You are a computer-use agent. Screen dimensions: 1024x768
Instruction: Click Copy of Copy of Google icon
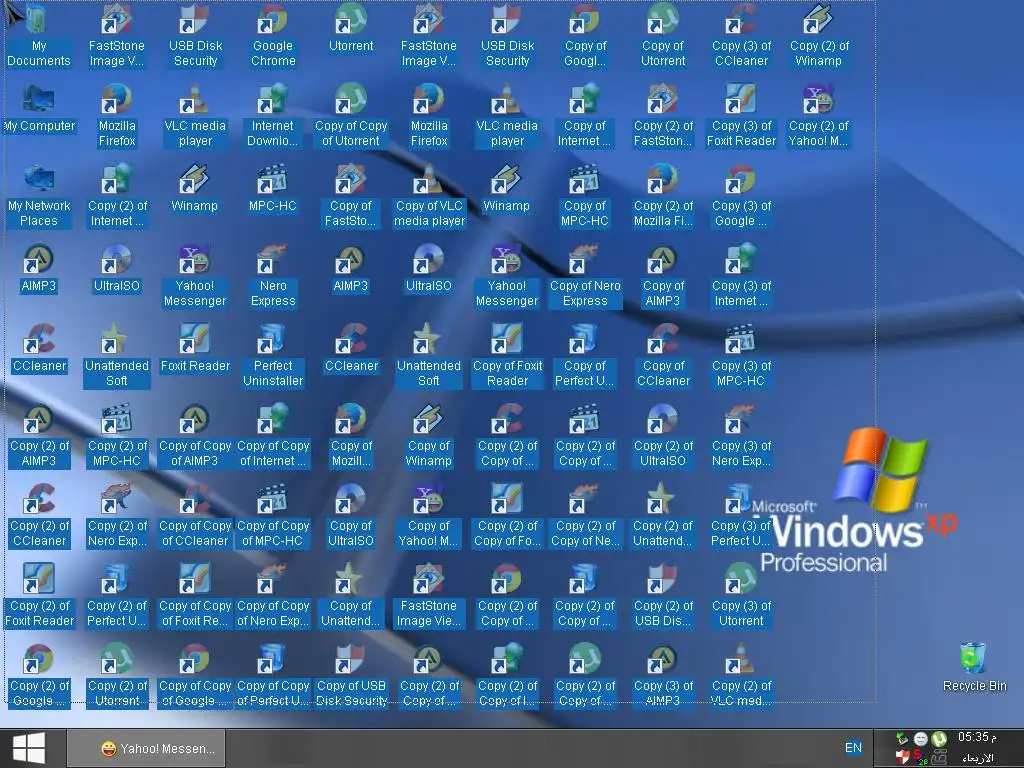tap(195, 676)
